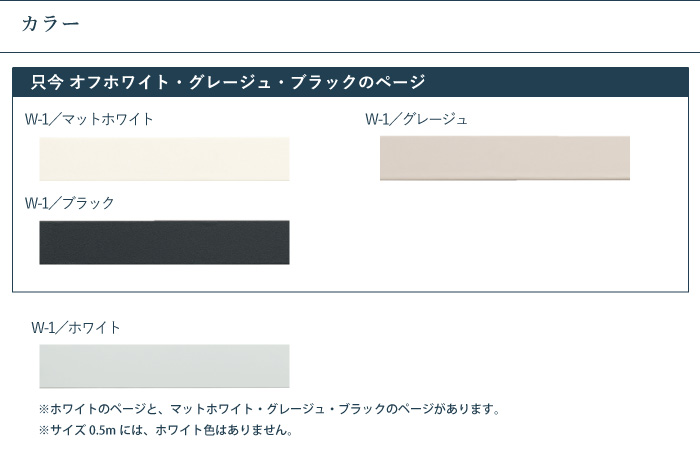Click the カラー section heading
The height and width of the screenshot is (450, 700).
[x=50, y=23]
